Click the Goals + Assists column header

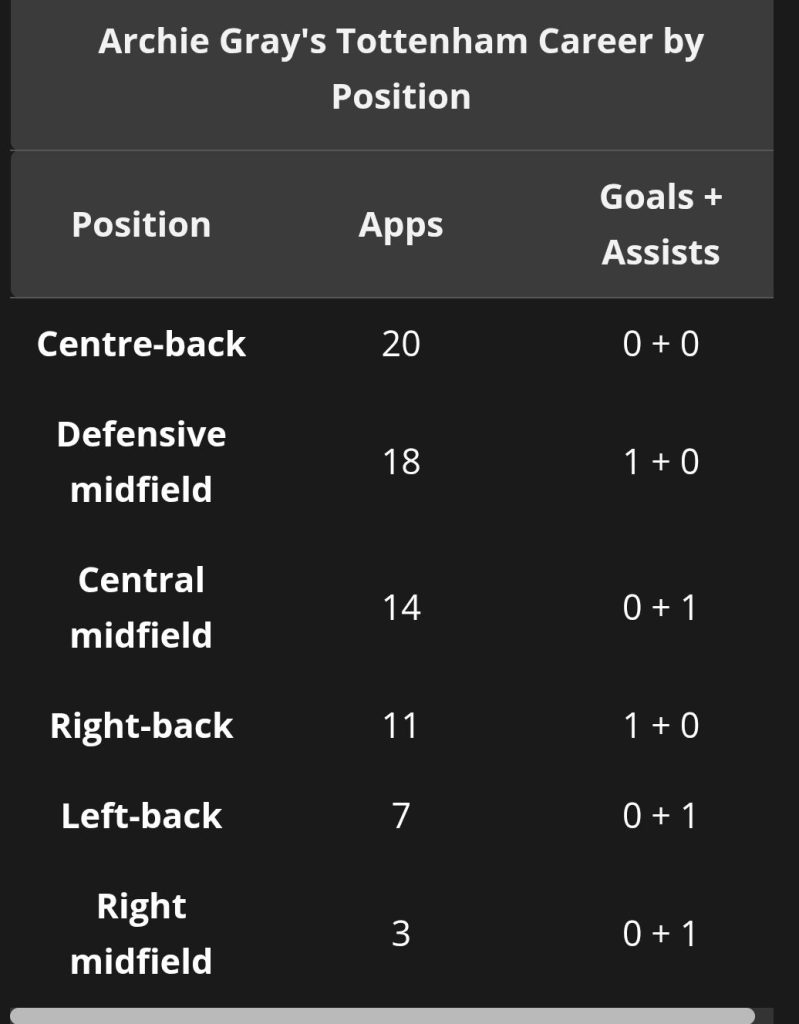pyautogui.click(x=660, y=225)
